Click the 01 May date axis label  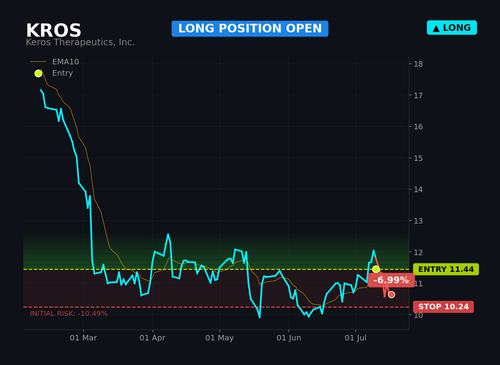[x=219, y=338]
